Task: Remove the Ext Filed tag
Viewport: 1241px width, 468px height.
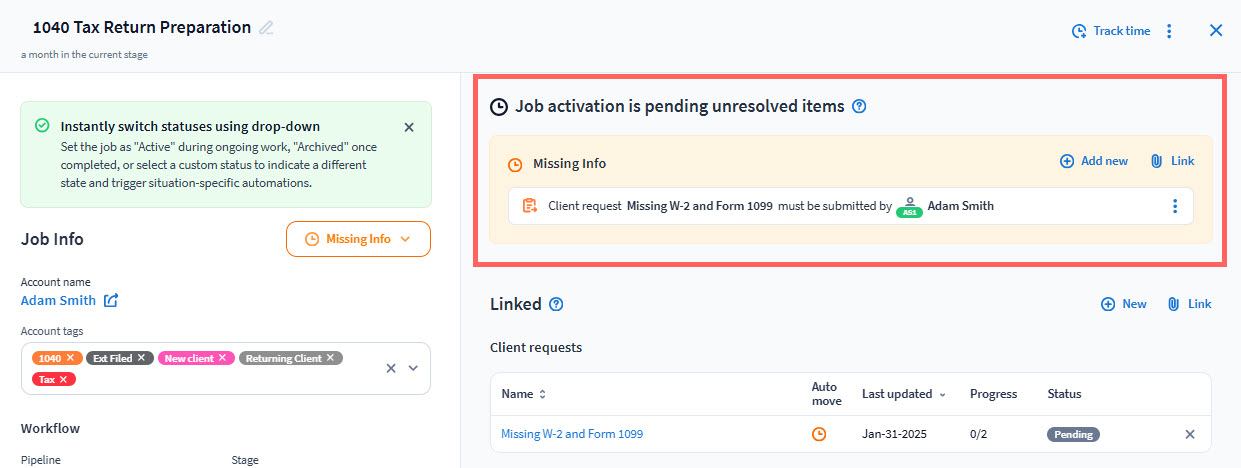Action: [x=142, y=358]
